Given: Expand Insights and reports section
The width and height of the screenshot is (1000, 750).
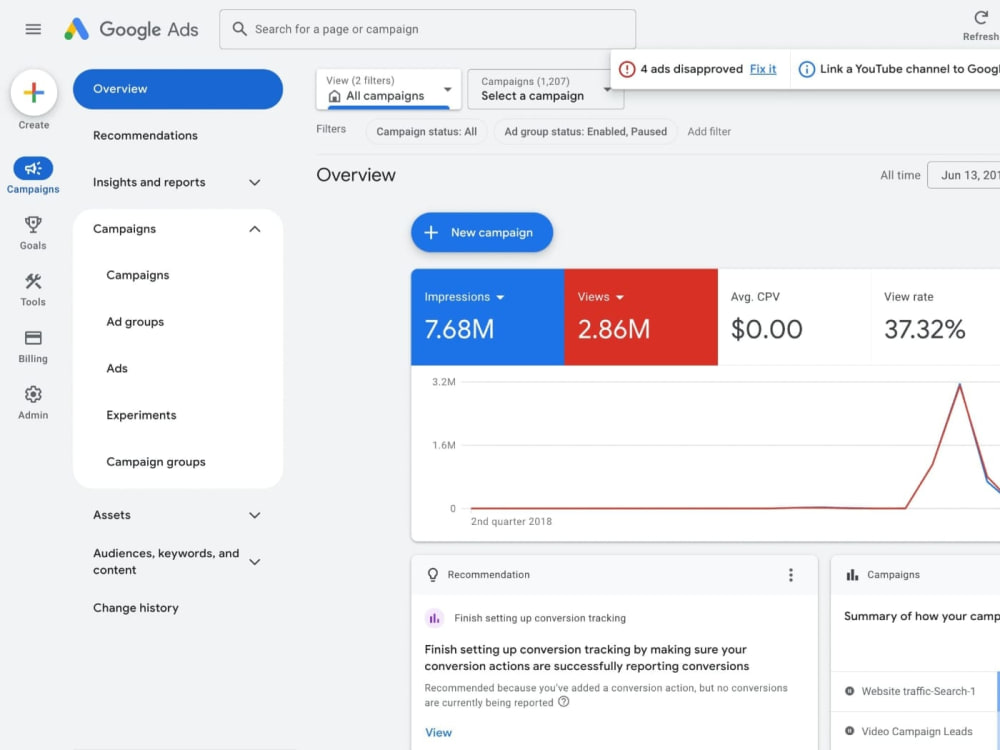Looking at the screenshot, I should 254,182.
